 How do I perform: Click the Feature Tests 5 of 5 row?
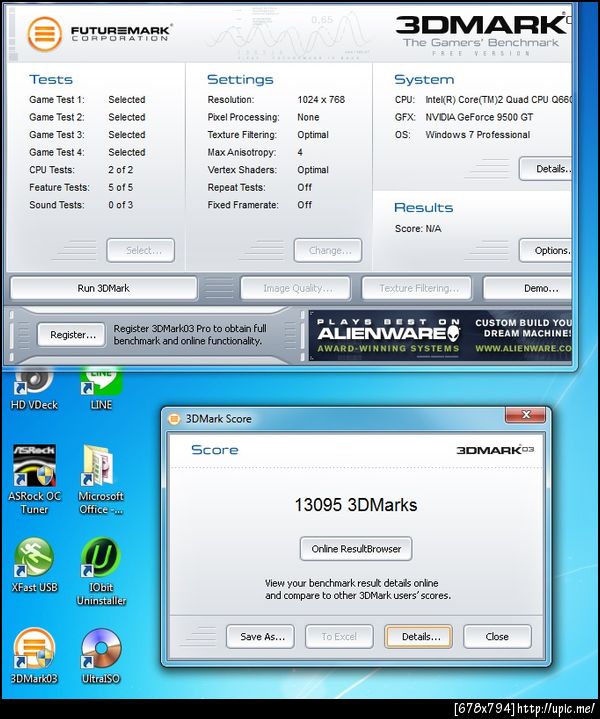[81, 187]
